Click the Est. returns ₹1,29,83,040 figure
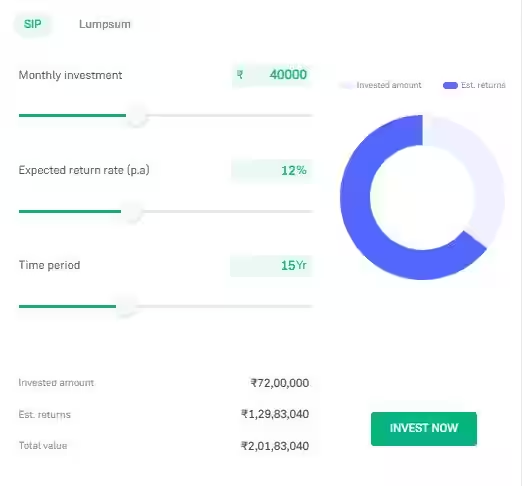The width and height of the screenshot is (523, 486). pos(275,414)
